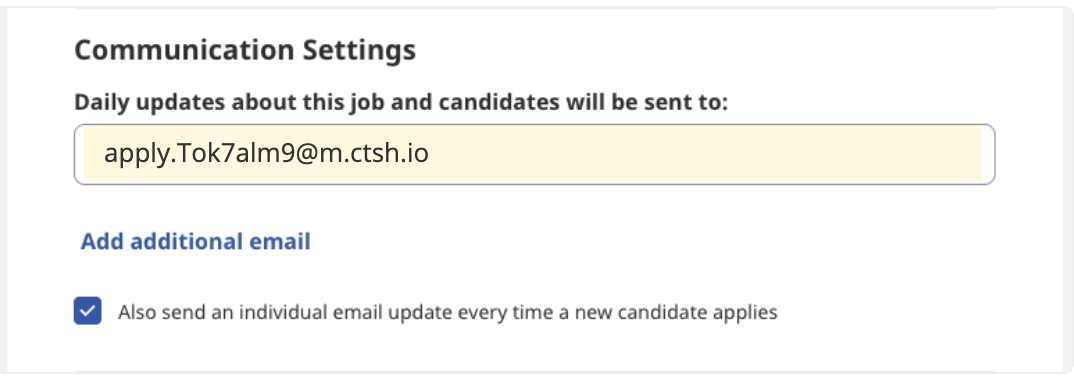Select the yellow highlighted email address box

click(533, 154)
